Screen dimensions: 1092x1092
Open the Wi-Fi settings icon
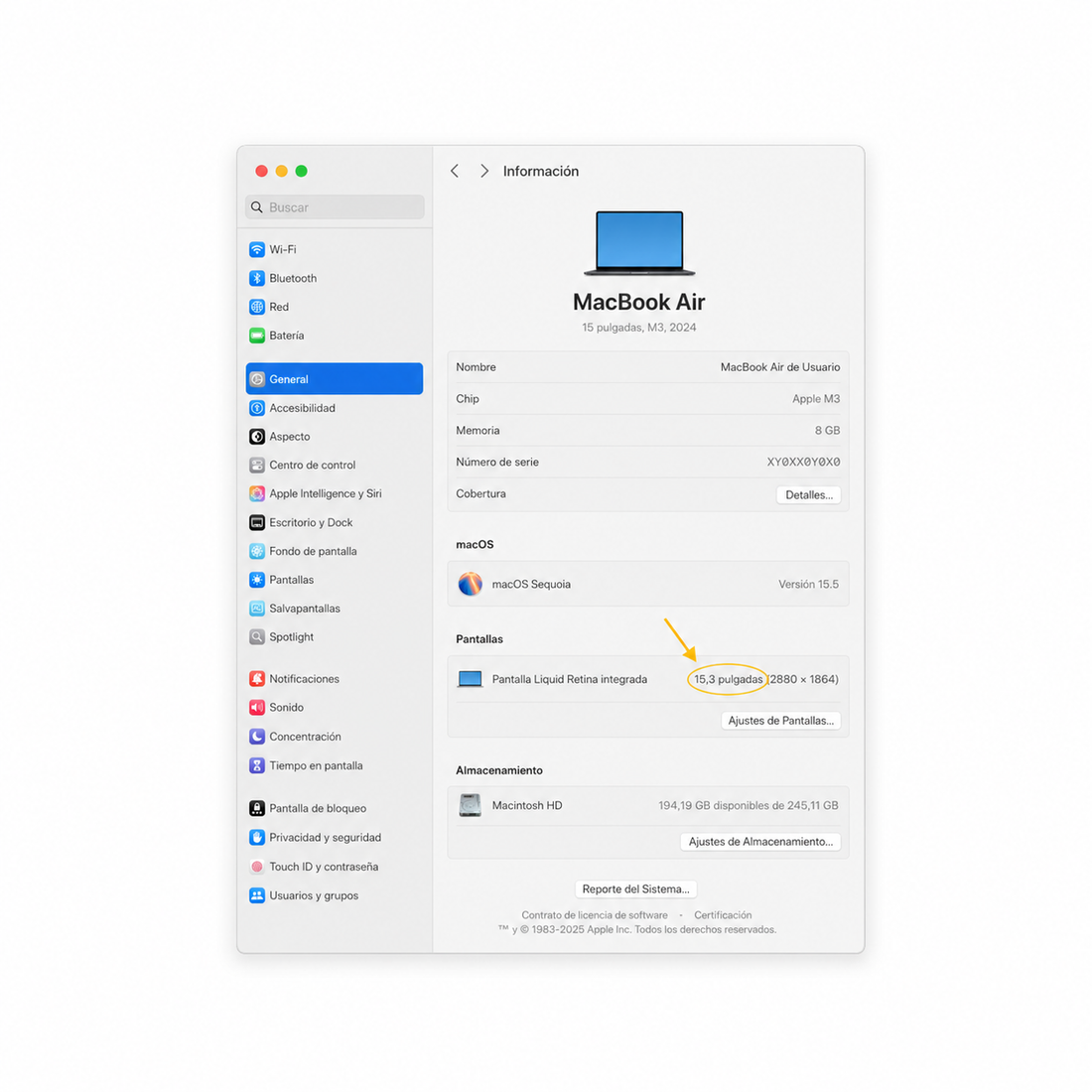tap(257, 249)
